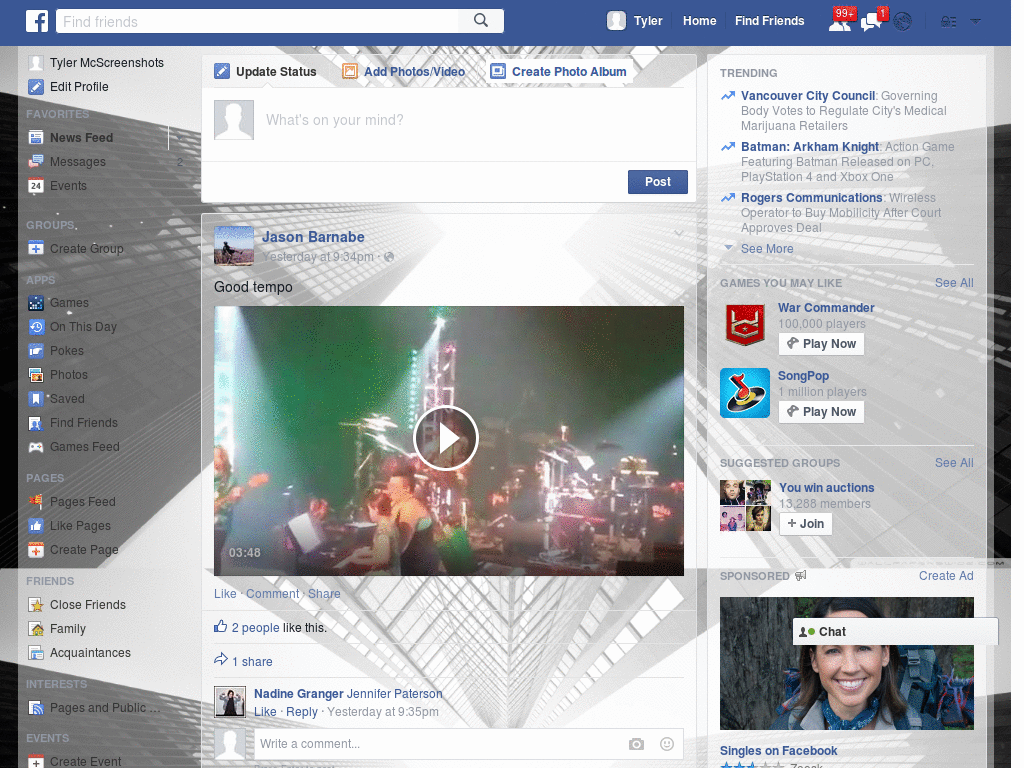Select the Update Status tab
The image size is (1024, 768).
pos(266,72)
